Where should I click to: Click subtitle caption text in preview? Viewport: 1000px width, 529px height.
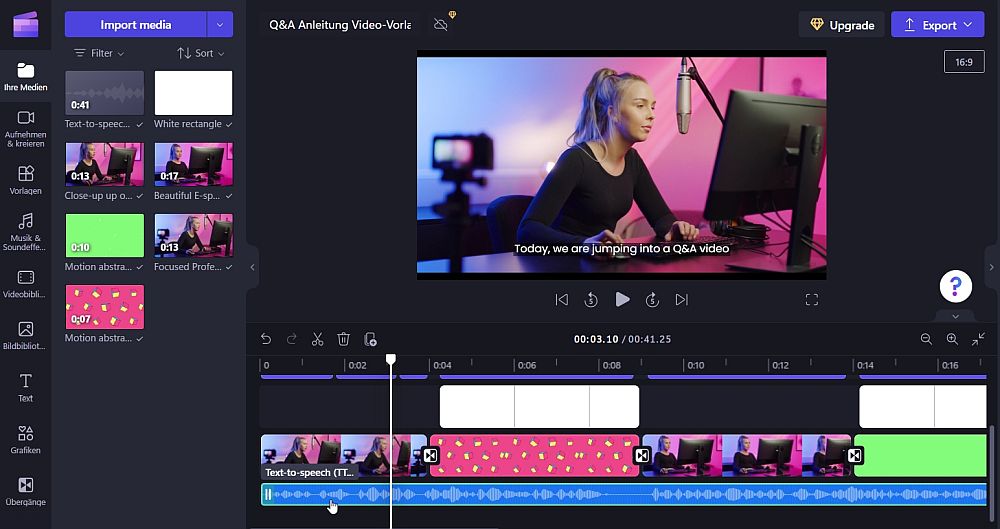point(621,248)
